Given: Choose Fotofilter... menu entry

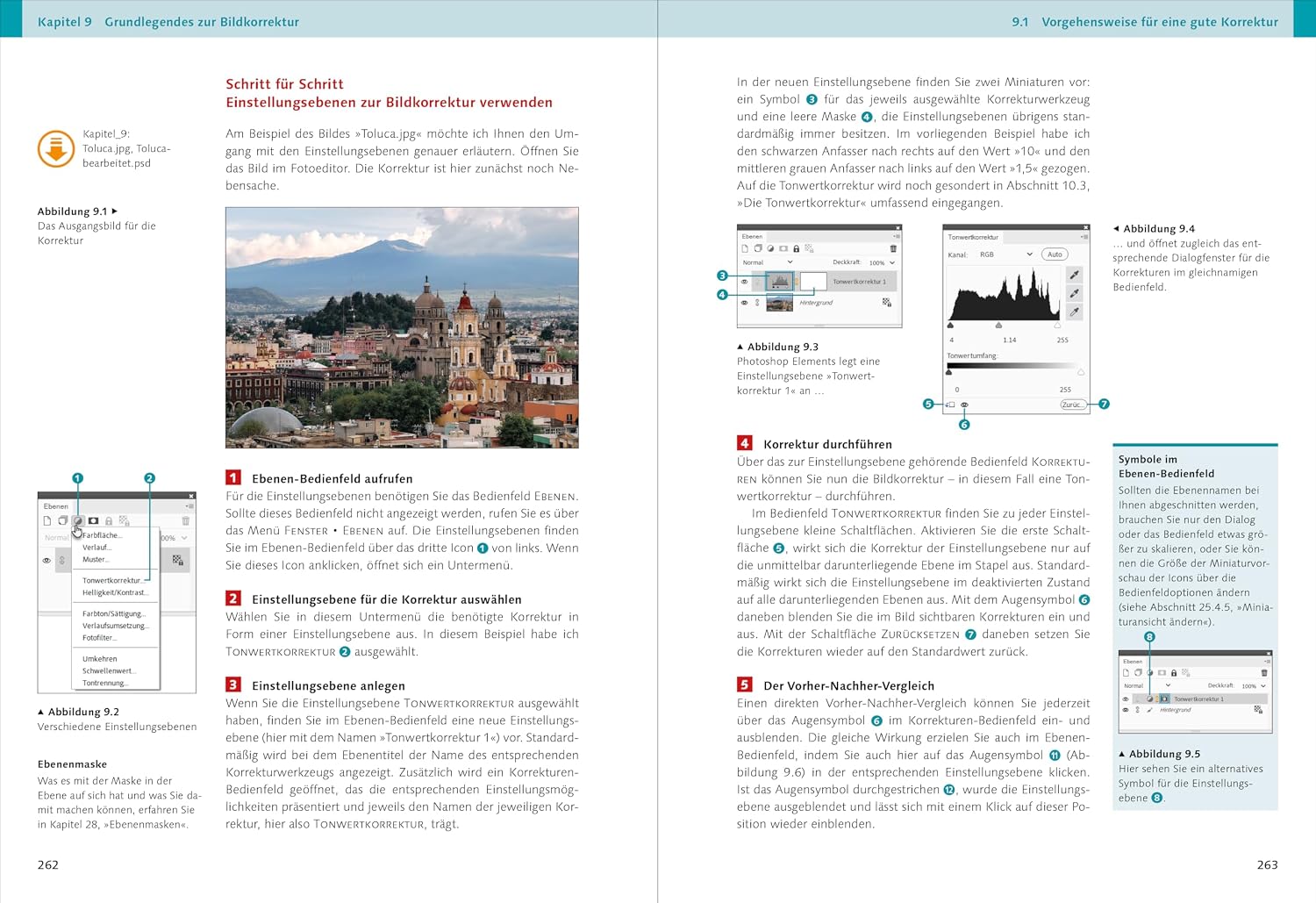Looking at the screenshot, I should [x=100, y=638].
